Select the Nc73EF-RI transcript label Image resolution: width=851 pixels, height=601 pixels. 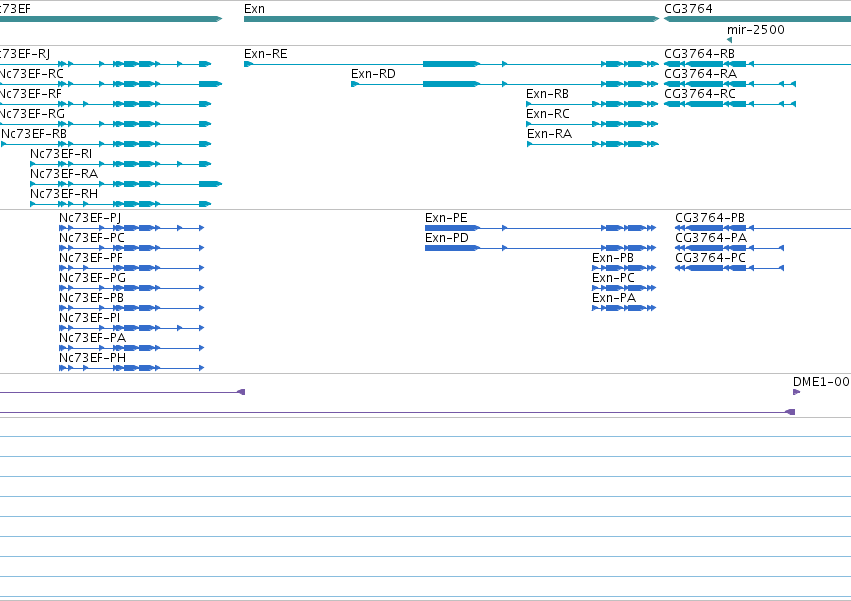[61, 154]
